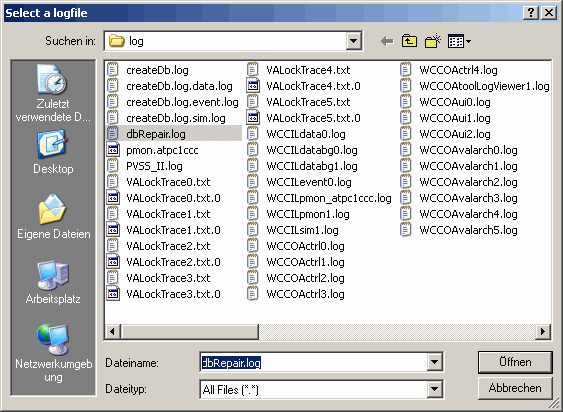Expand the Suchen in folder dropdown
The width and height of the screenshot is (563, 412).
(354, 41)
